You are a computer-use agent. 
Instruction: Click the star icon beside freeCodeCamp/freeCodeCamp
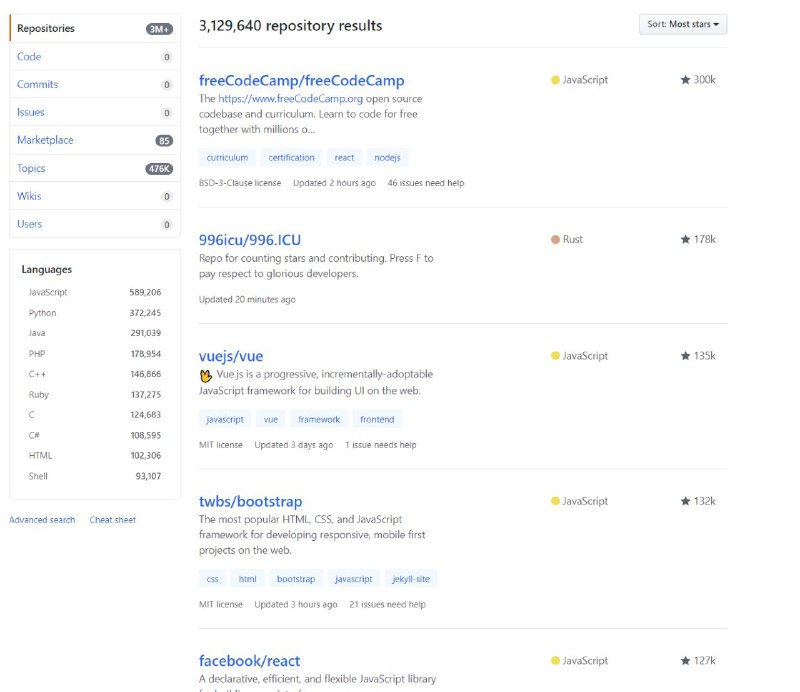tap(686, 80)
